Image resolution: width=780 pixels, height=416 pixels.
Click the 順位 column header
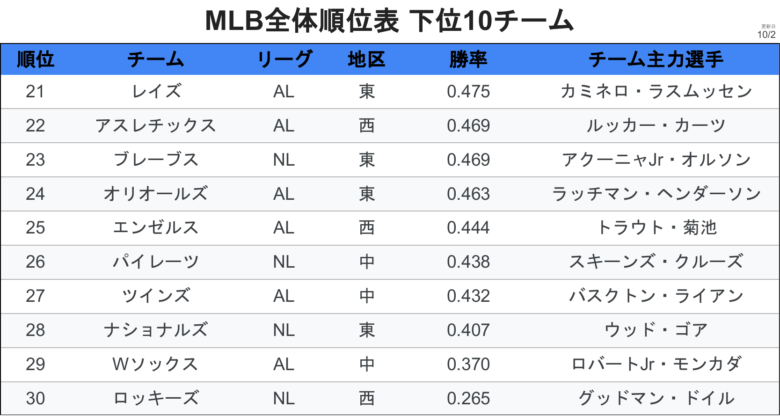36,59
